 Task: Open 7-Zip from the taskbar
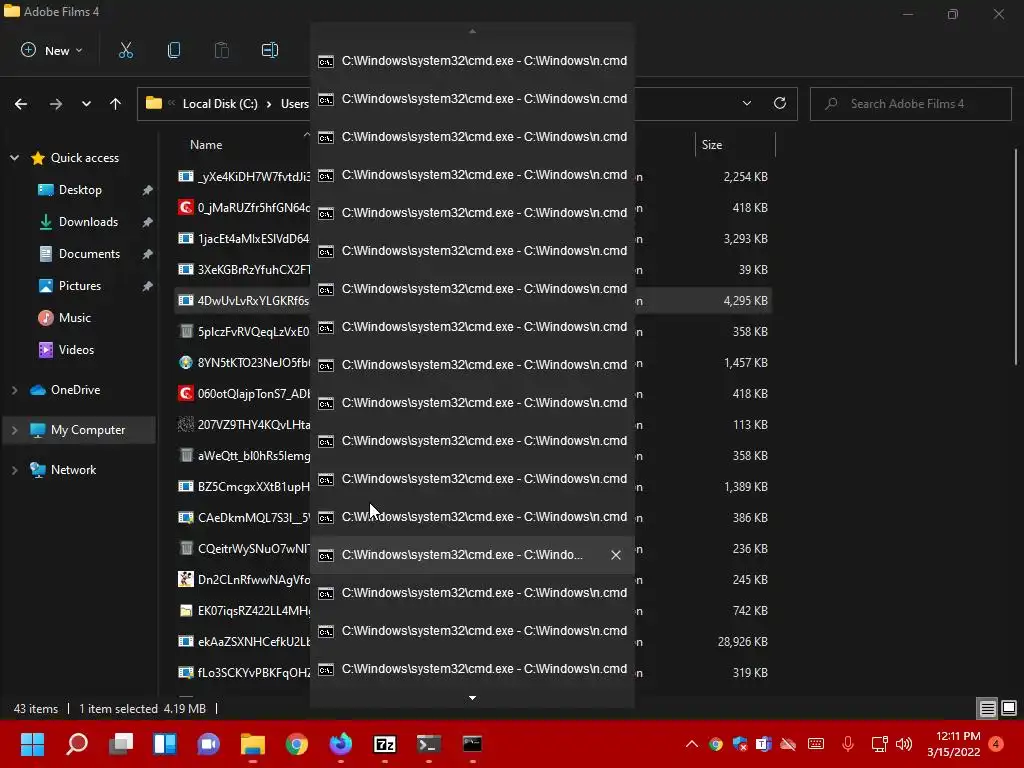point(385,744)
